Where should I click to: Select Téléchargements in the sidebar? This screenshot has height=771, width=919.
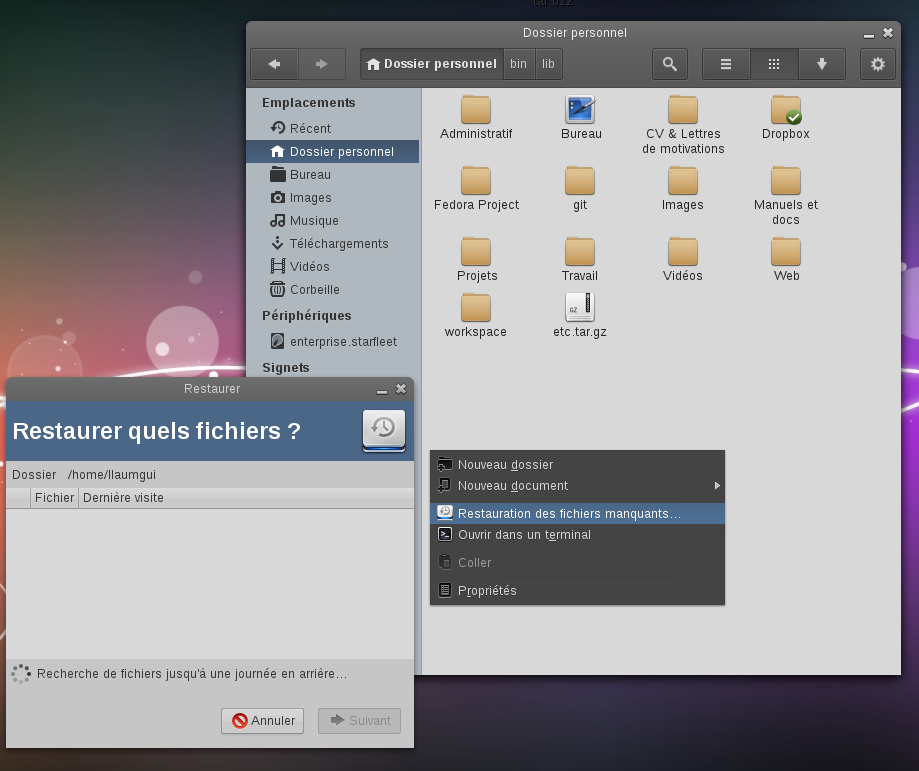click(x=338, y=244)
